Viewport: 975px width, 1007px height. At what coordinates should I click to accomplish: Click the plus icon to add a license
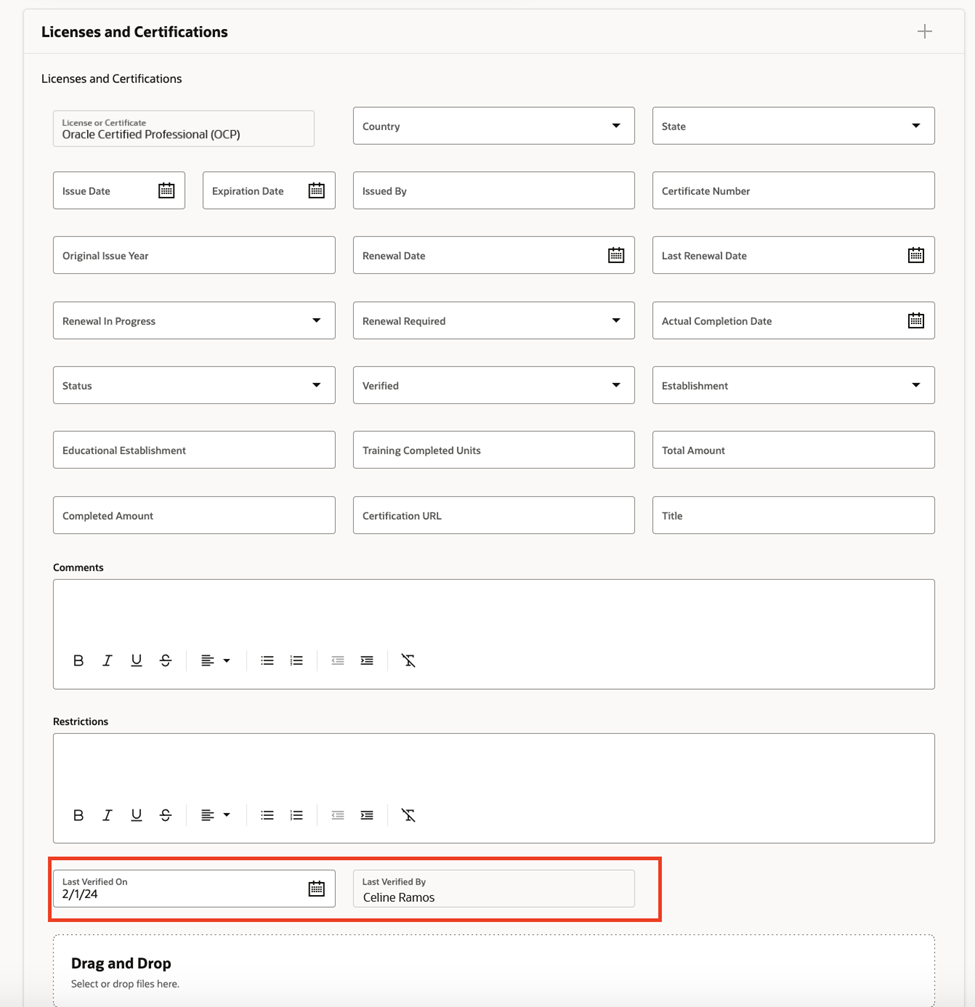tap(924, 31)
